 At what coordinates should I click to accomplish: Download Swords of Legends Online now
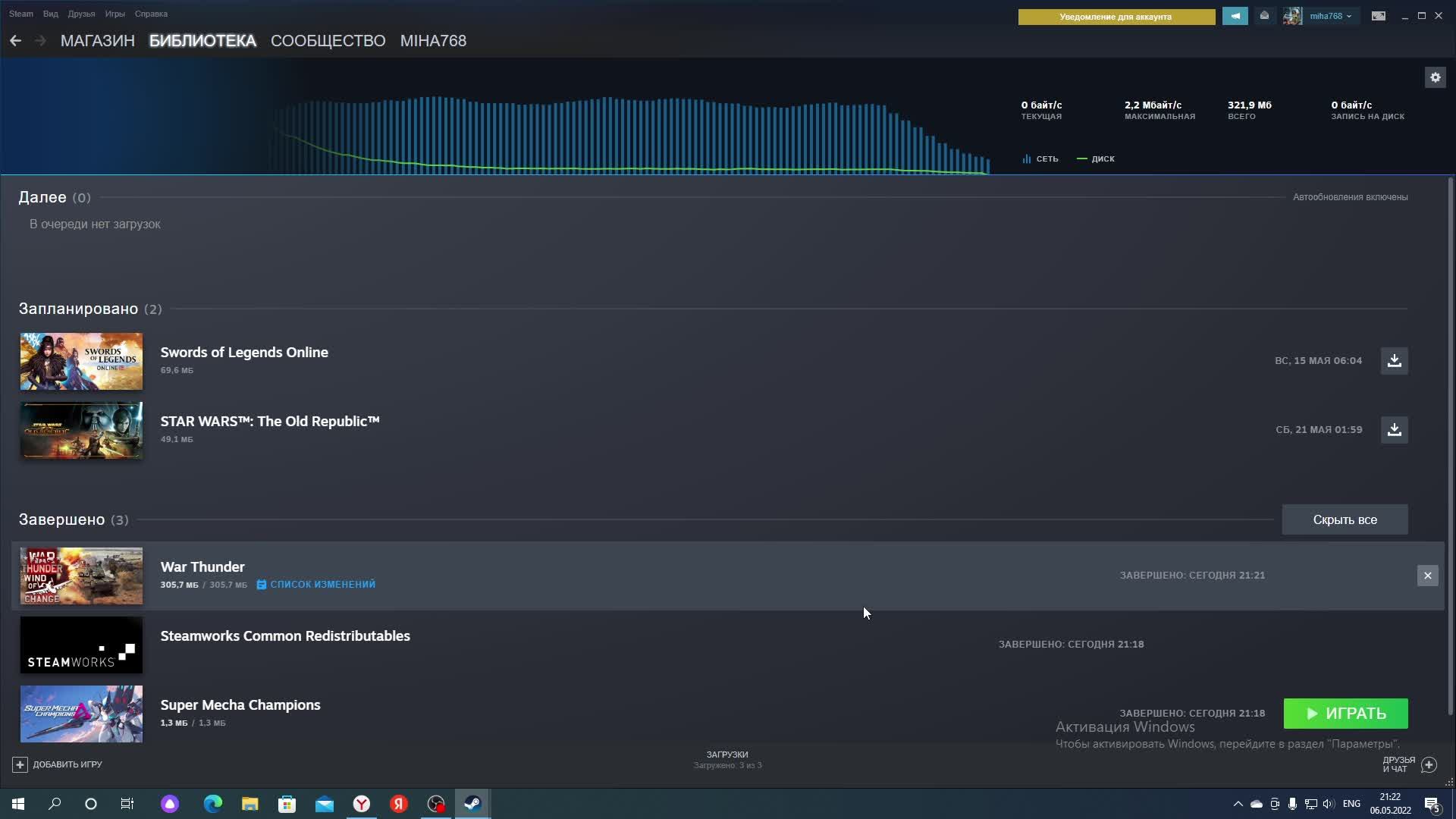pos(1394,361)
